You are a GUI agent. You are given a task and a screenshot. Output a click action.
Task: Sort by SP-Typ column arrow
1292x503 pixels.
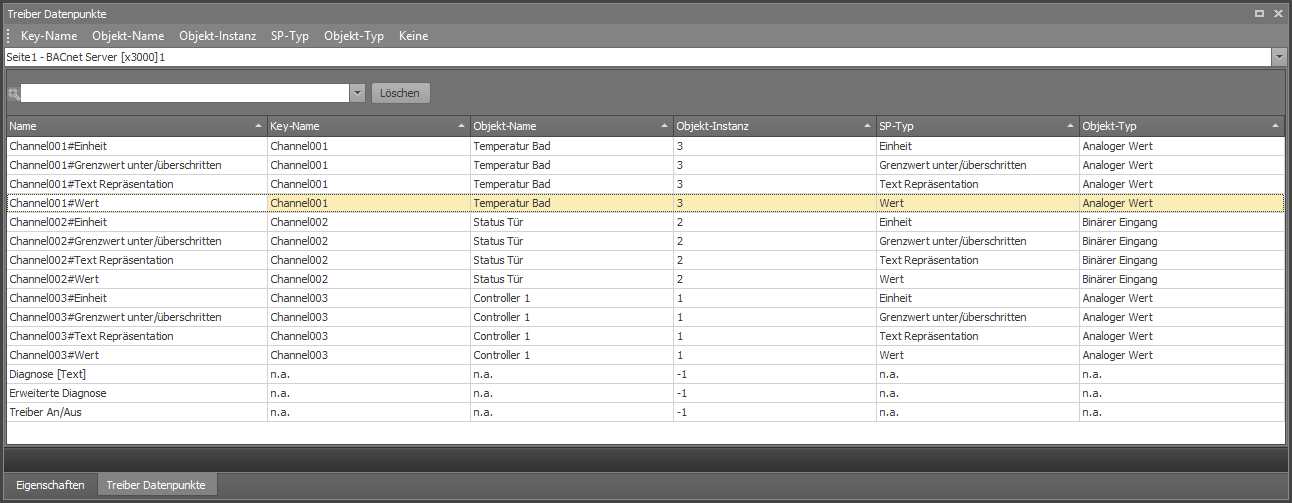click(x=1071, y=126)
